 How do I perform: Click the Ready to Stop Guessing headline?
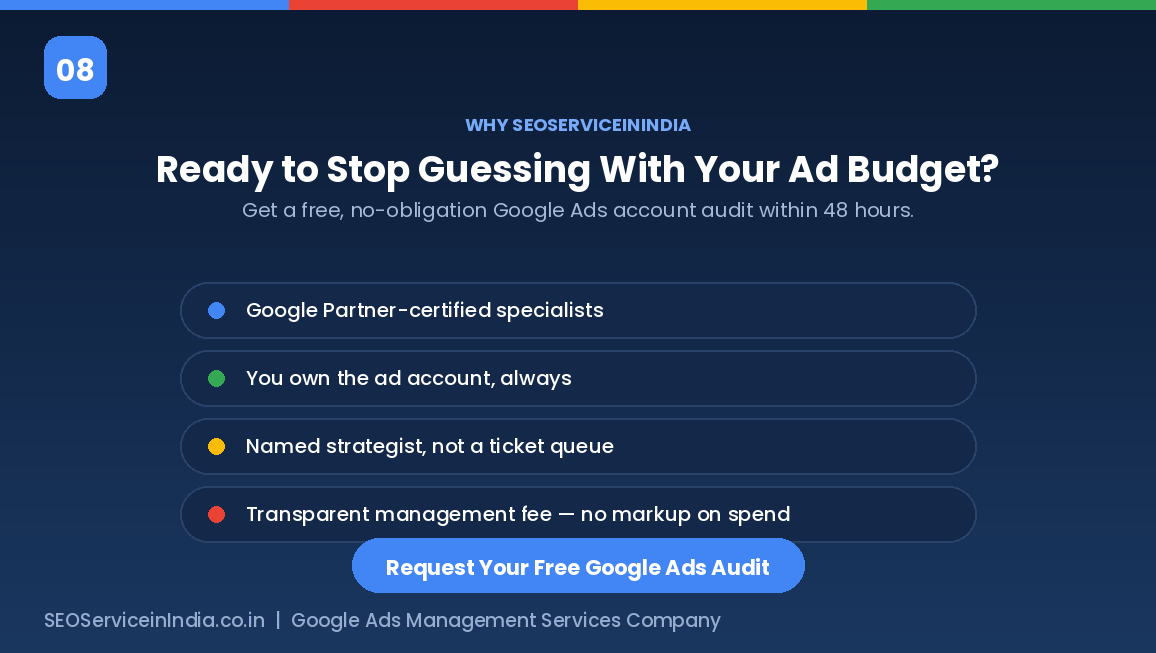pyautogui.click(x=578, y=170)
